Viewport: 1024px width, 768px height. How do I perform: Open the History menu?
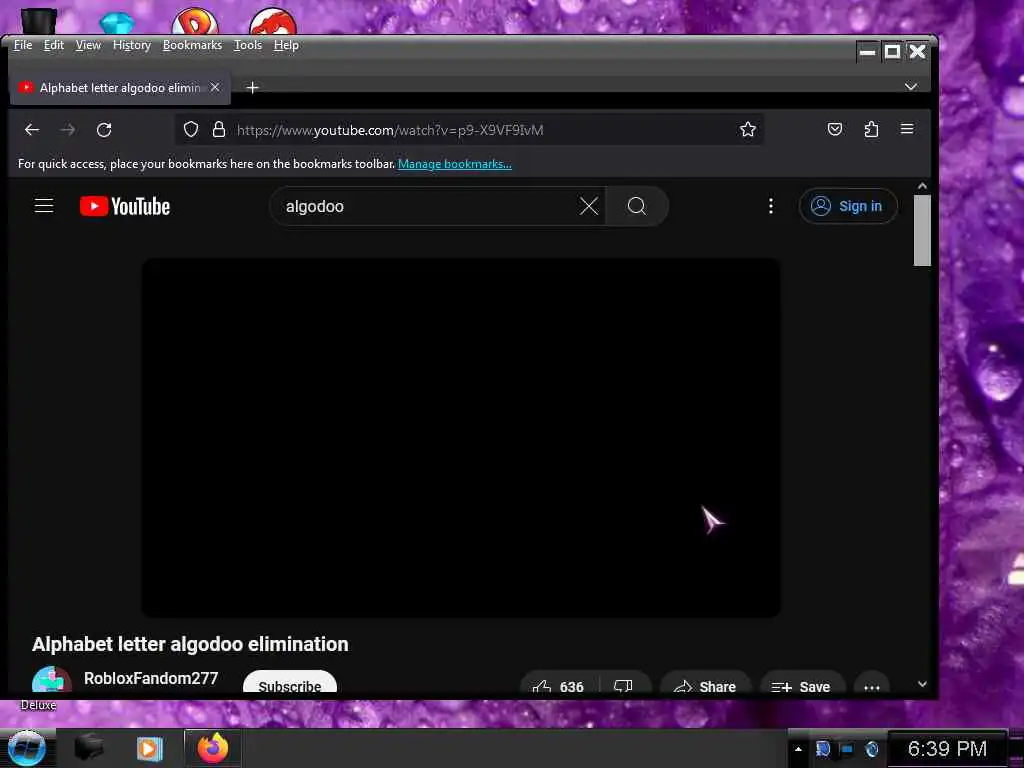click(x=131, y=44)
